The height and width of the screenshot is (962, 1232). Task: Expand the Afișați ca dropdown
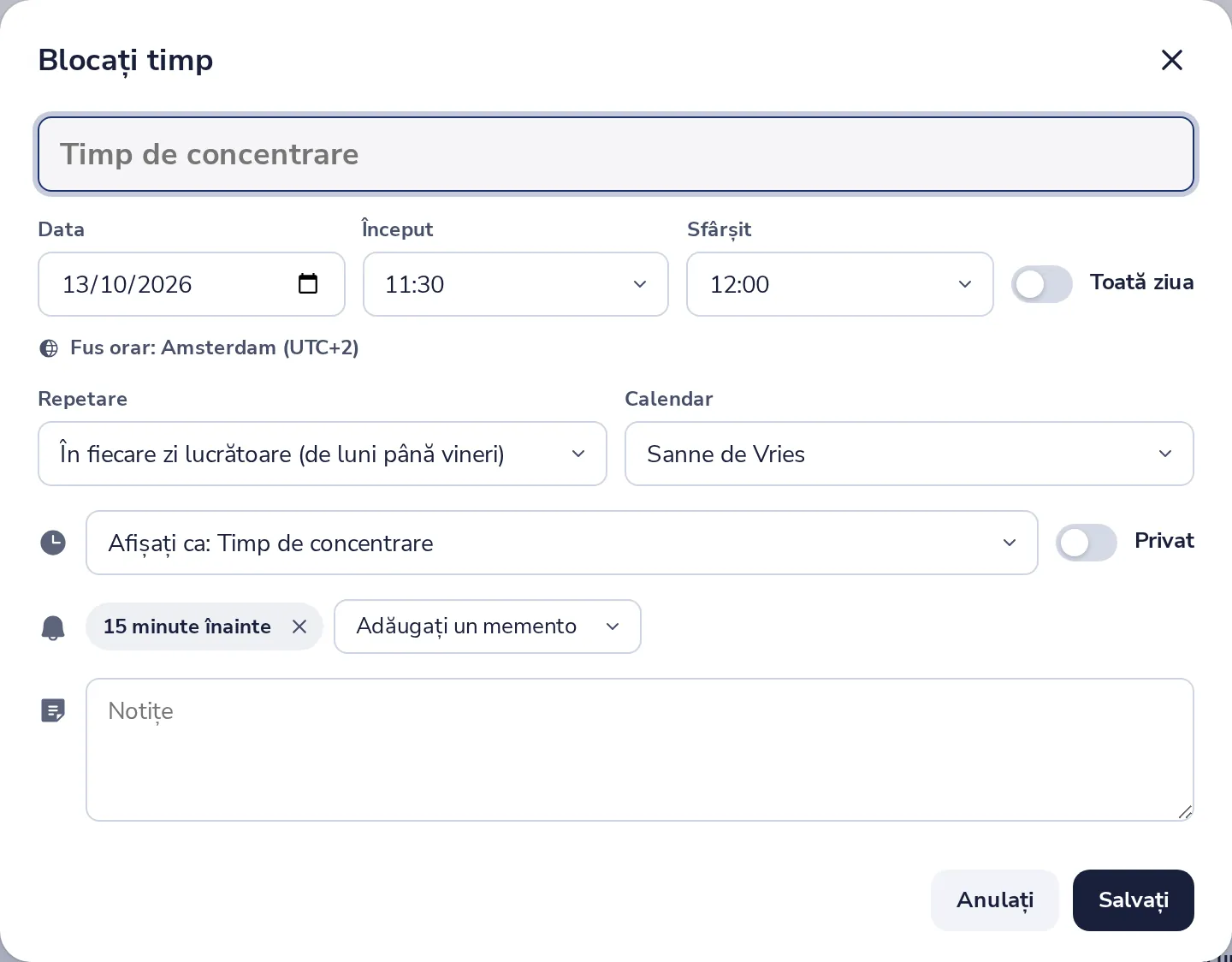coord(562,543)
